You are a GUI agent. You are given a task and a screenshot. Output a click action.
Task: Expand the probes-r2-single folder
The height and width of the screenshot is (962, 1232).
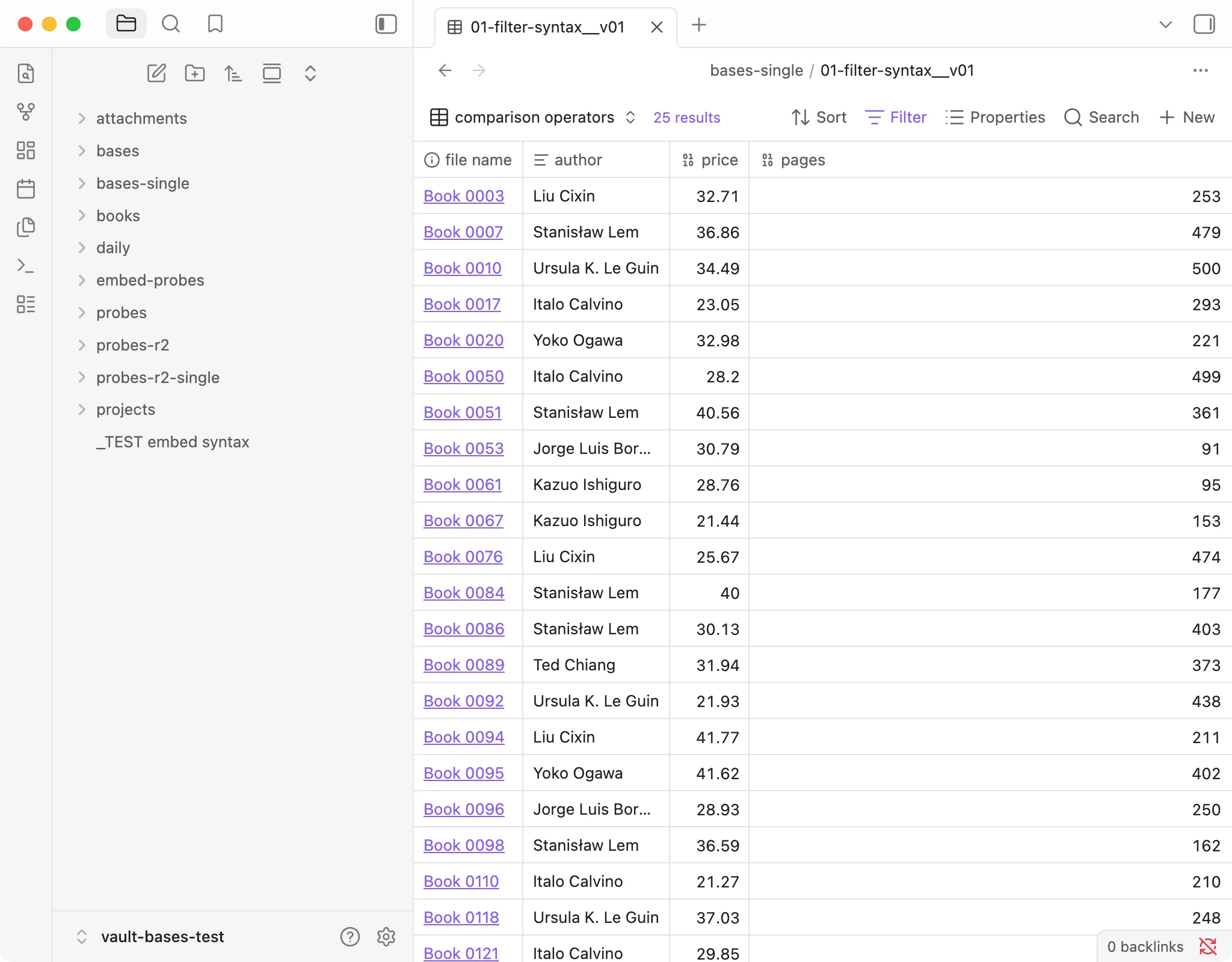pyautogui.click(x=158, y=378)
